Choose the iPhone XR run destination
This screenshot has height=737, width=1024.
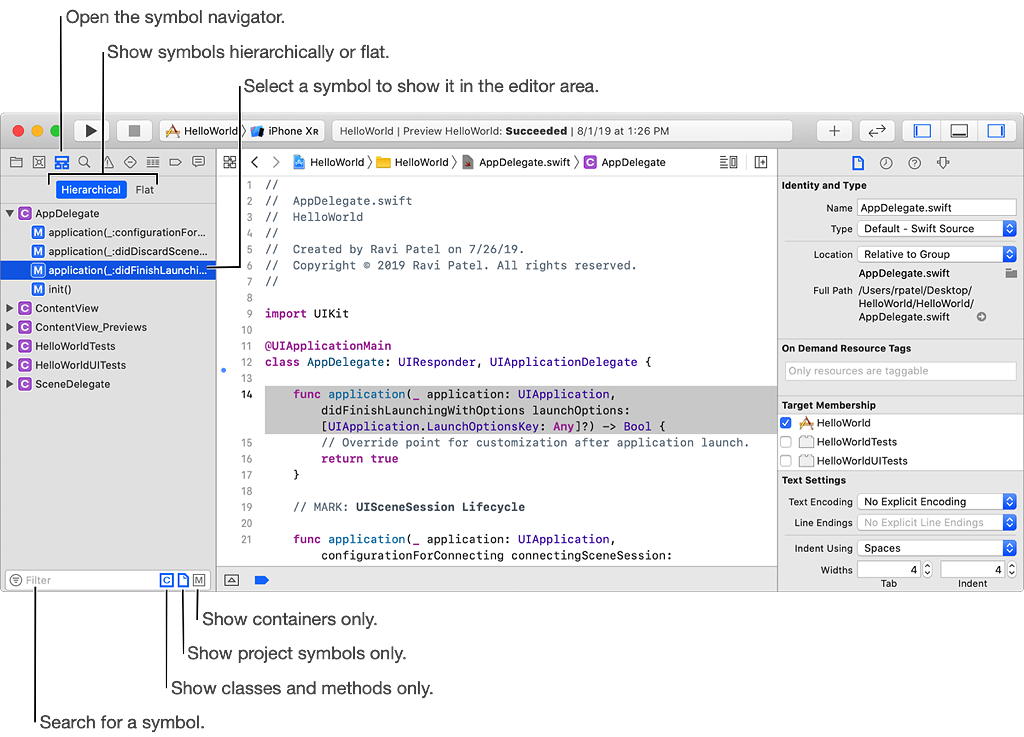pyautogui.click(x=285, y=131)
